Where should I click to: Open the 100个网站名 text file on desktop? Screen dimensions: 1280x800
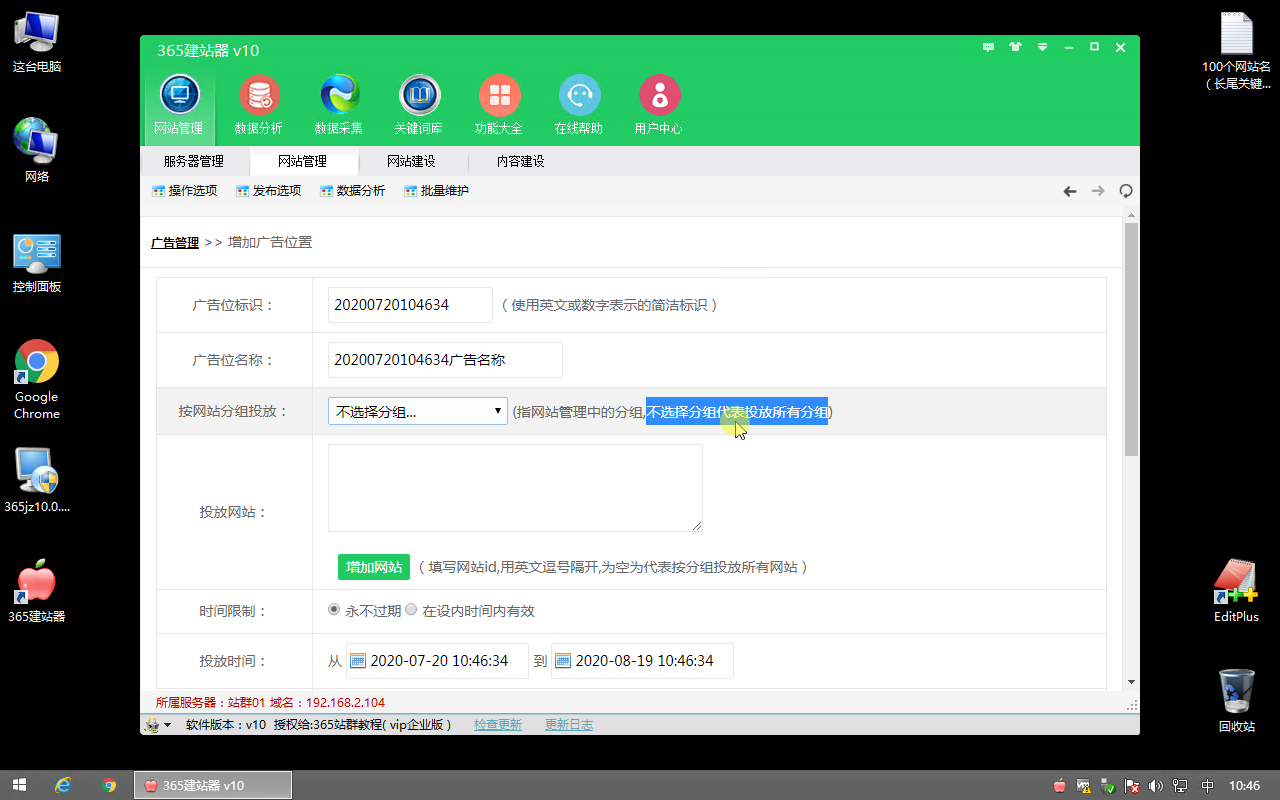point(1236,50)
